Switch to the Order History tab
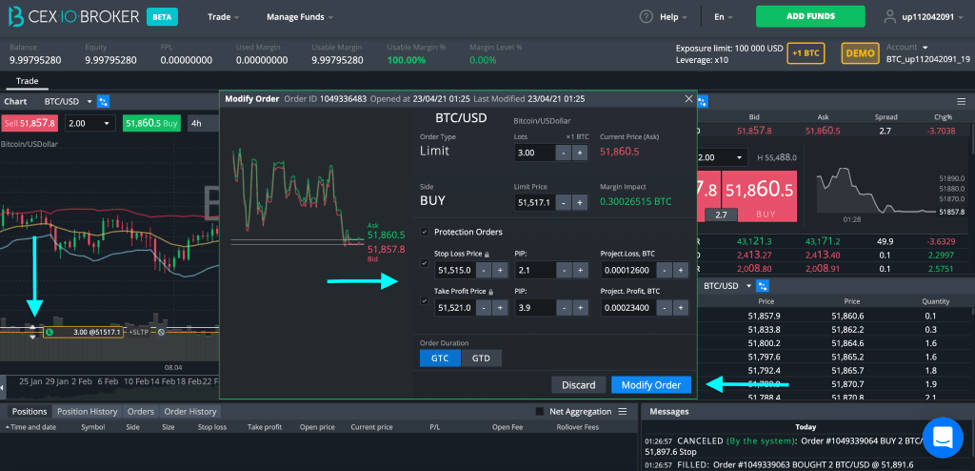975x471 pixels. (x=190, y=411)
